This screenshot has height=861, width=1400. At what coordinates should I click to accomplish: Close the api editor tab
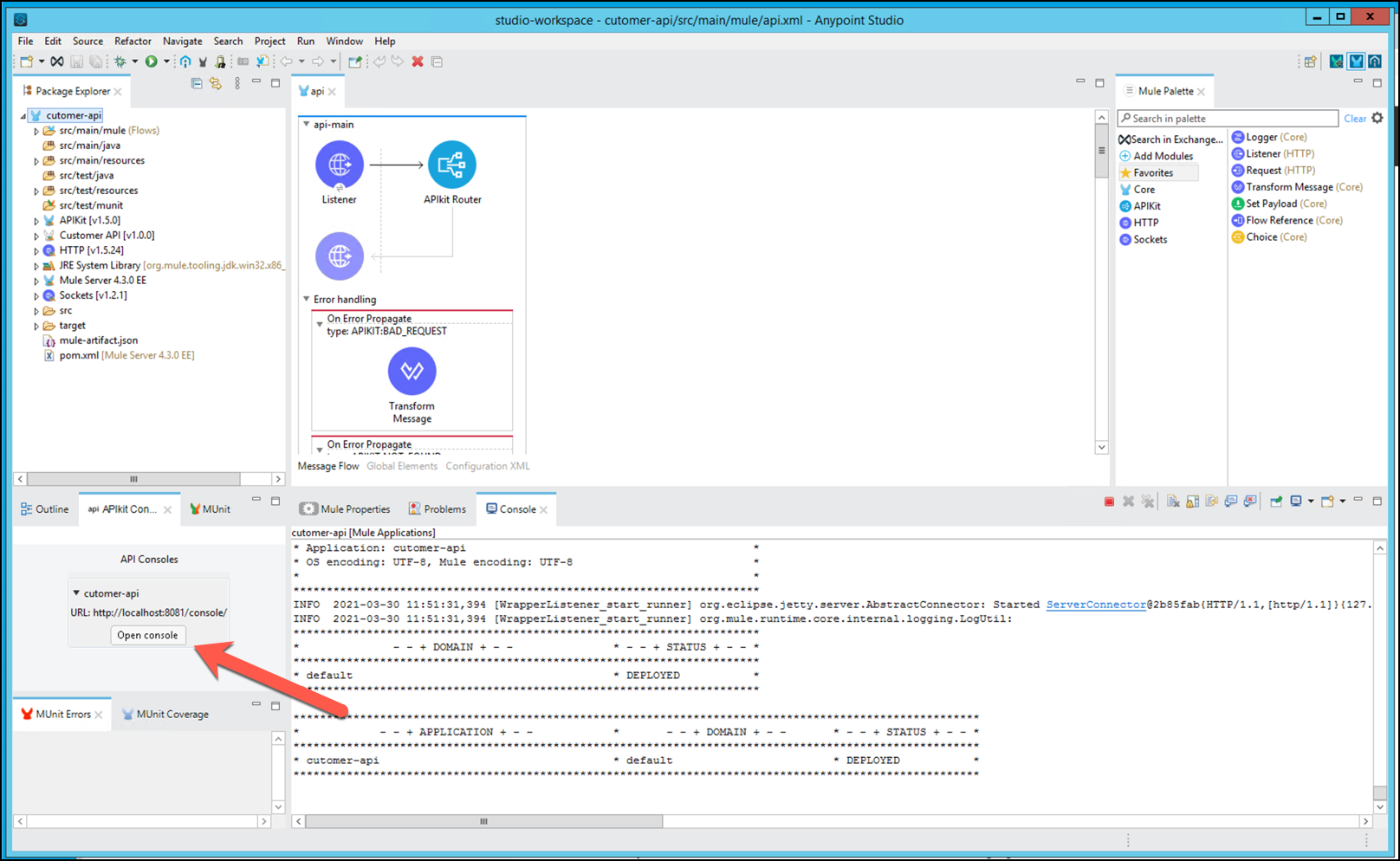(x=332, y=92)
